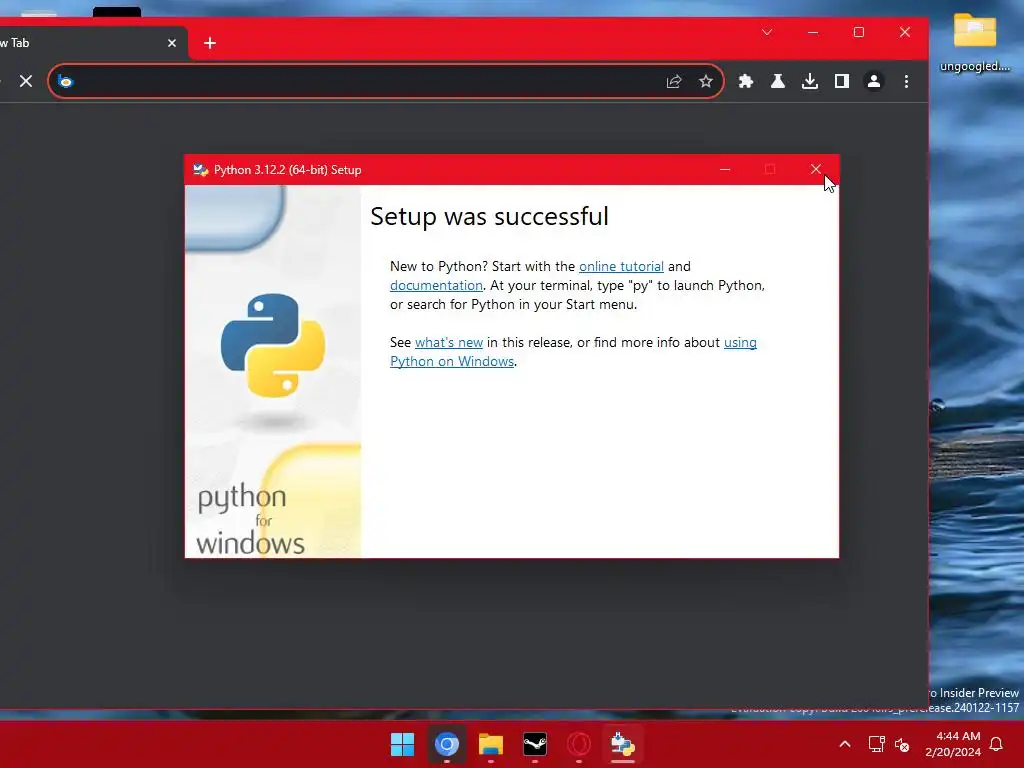Screen dimensions: 1024x768
Task: Open Steam from the taskbar
Action: 535,744
